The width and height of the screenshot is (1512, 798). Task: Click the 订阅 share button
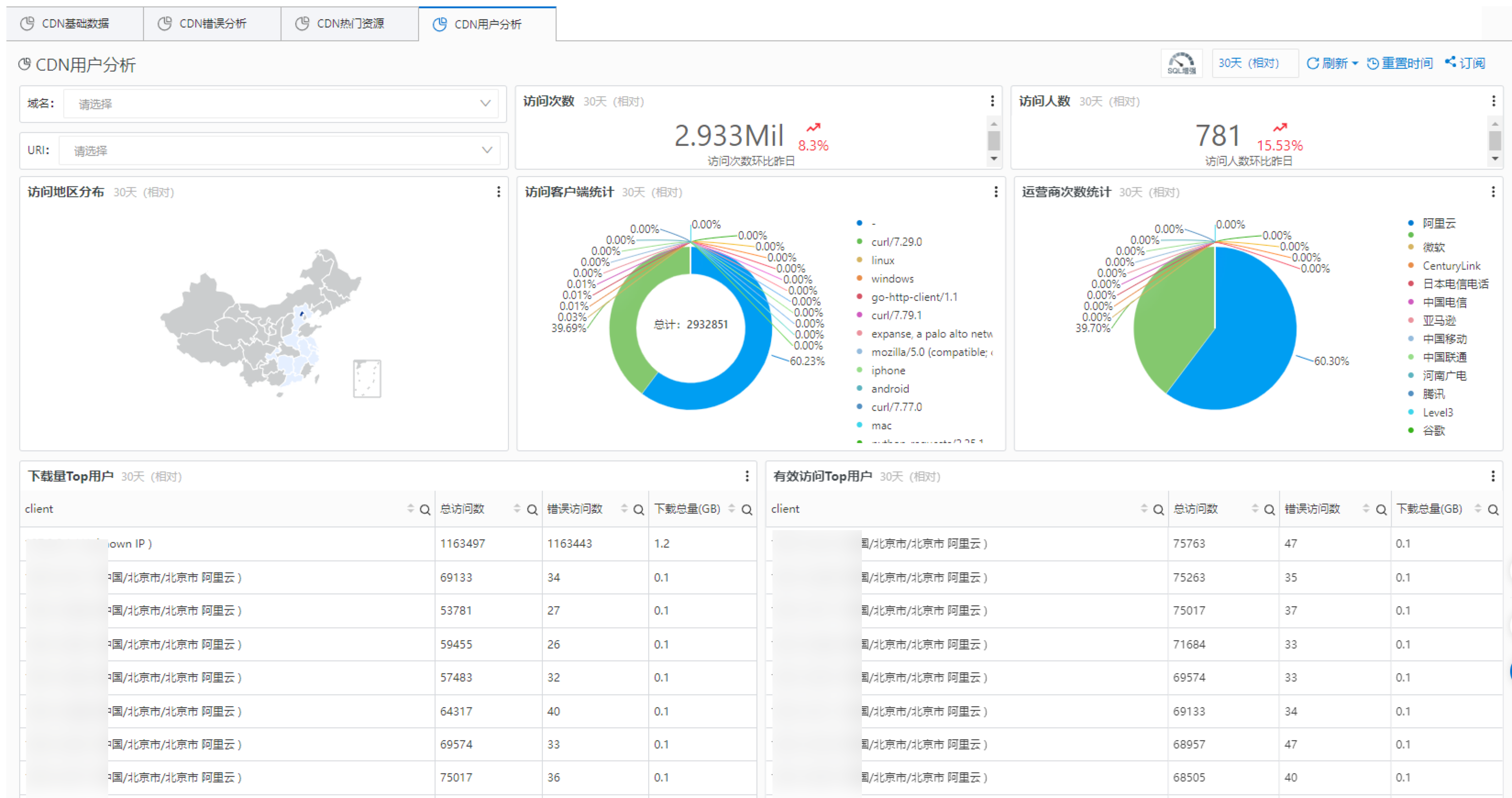click(1465, 63)
